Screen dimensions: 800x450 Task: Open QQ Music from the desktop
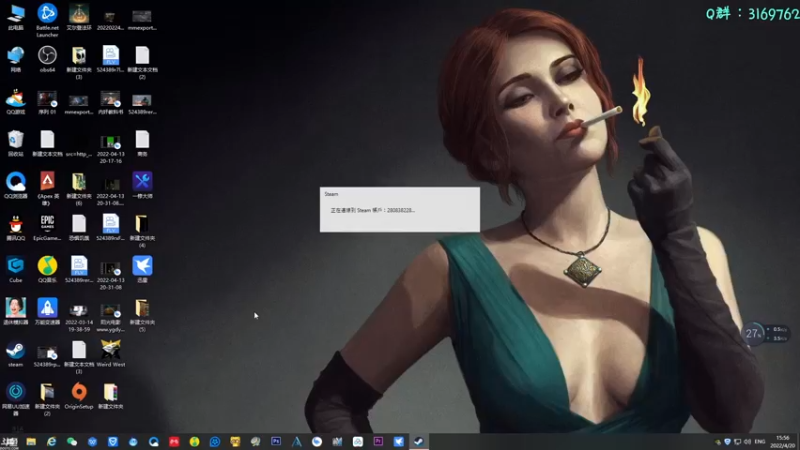(47, 269)
